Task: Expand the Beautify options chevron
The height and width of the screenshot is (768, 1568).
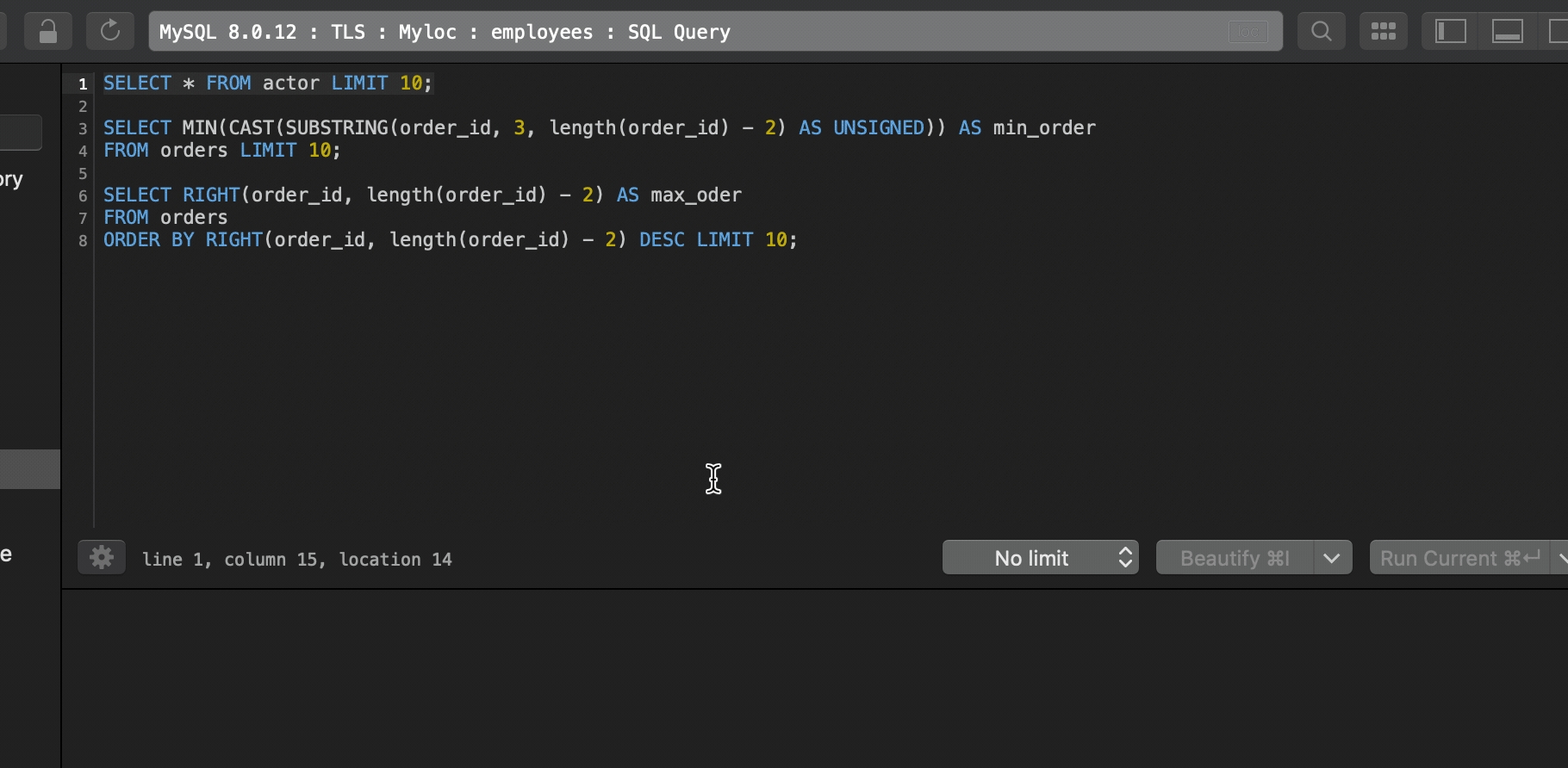Action: pos(1332,558)
